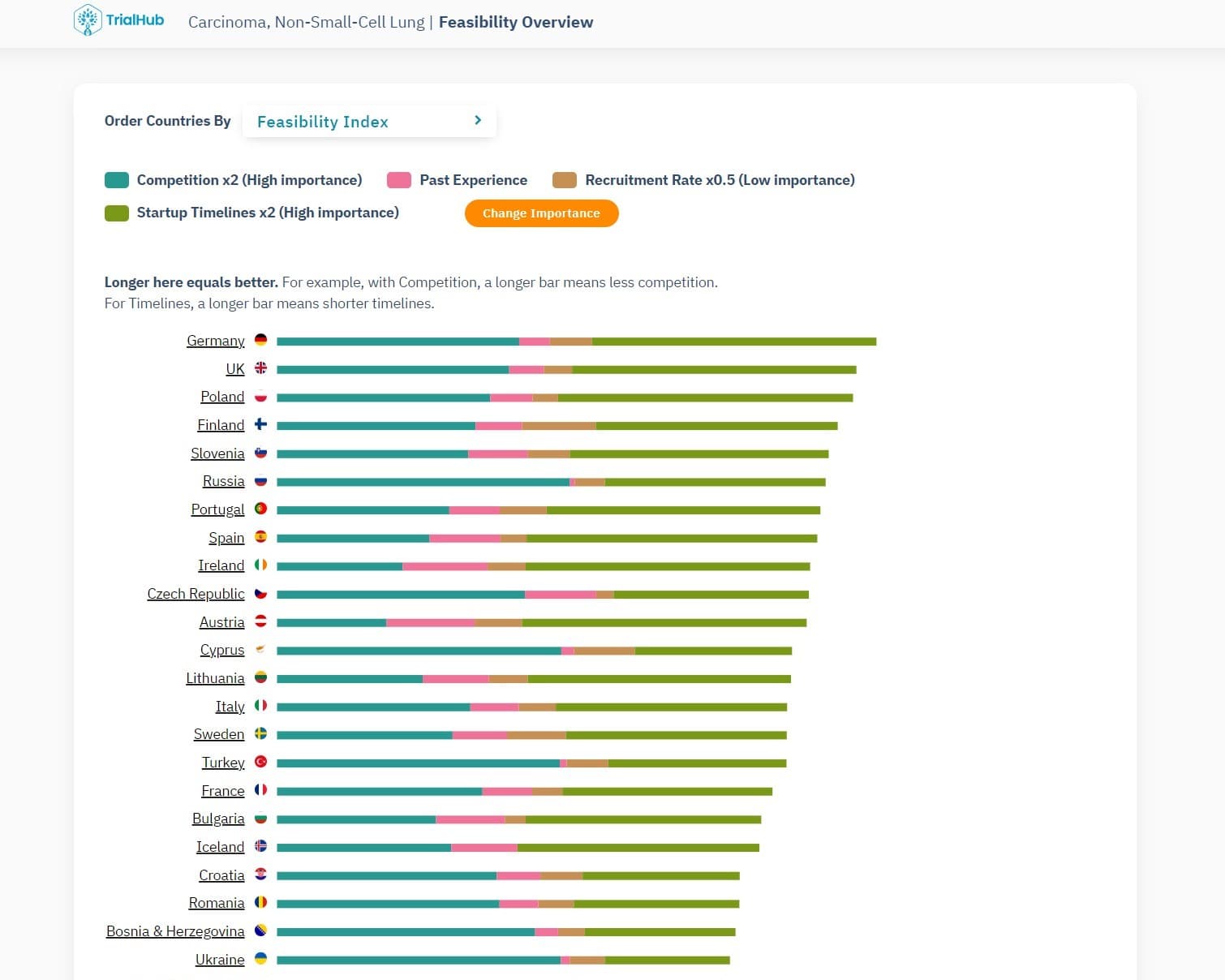This screenshot has height=980, width=1225.
Task: Open the Poland country link
Action: pyautogui.click(x=222, y=397)
